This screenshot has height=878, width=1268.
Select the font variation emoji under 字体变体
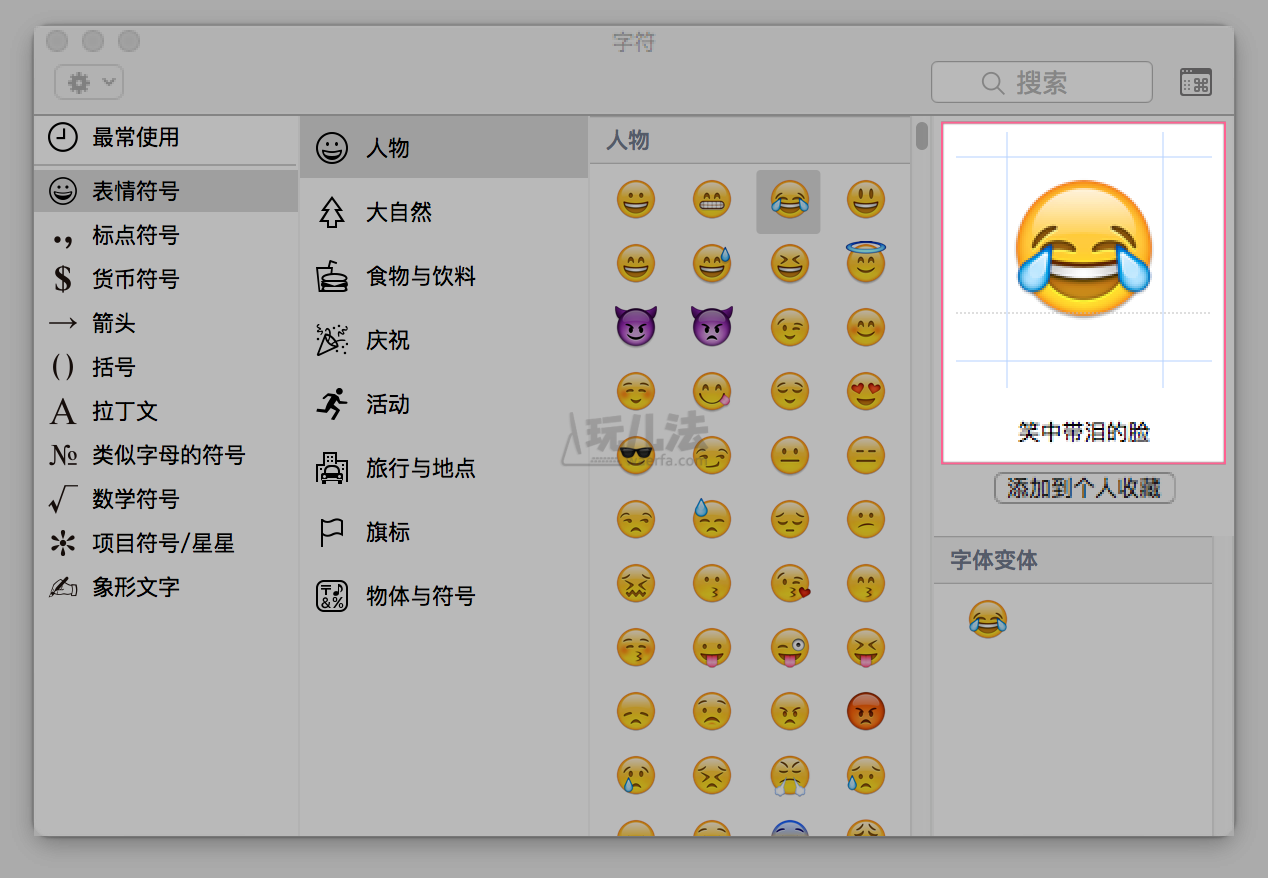988,620
